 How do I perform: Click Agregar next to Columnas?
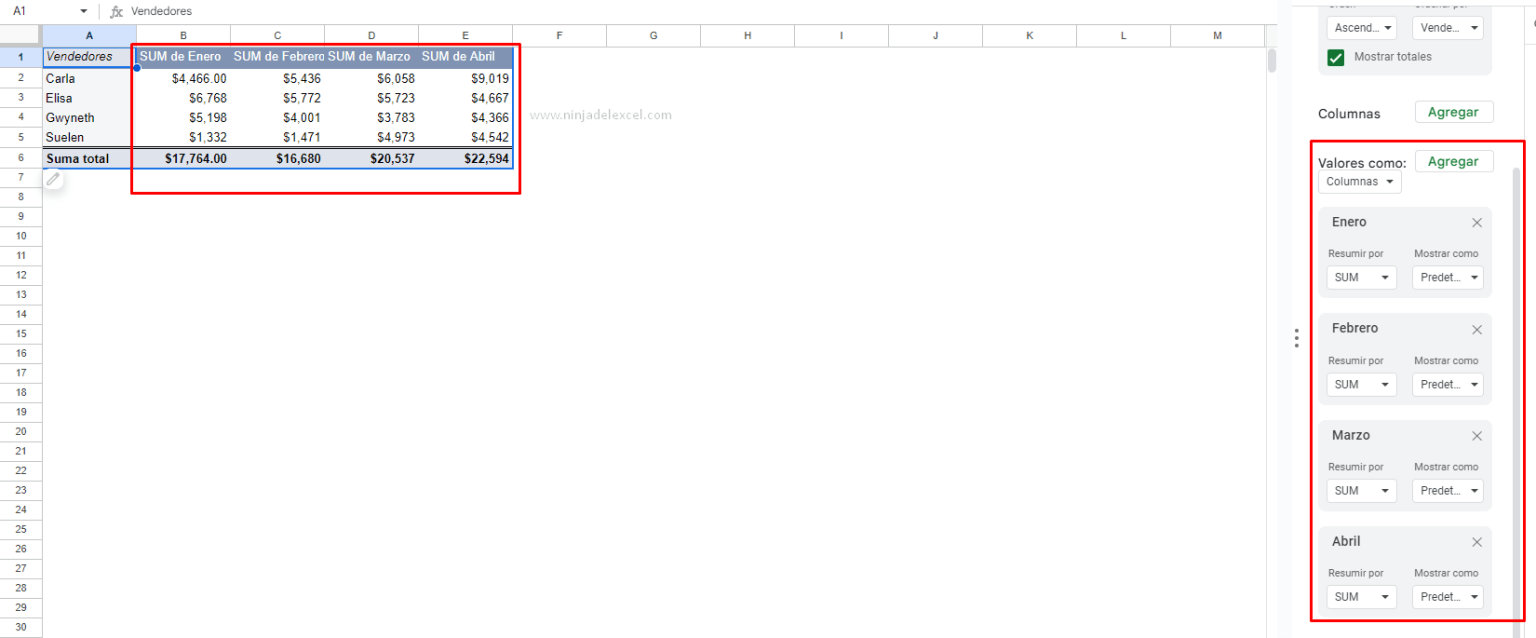click(1454, 111)
